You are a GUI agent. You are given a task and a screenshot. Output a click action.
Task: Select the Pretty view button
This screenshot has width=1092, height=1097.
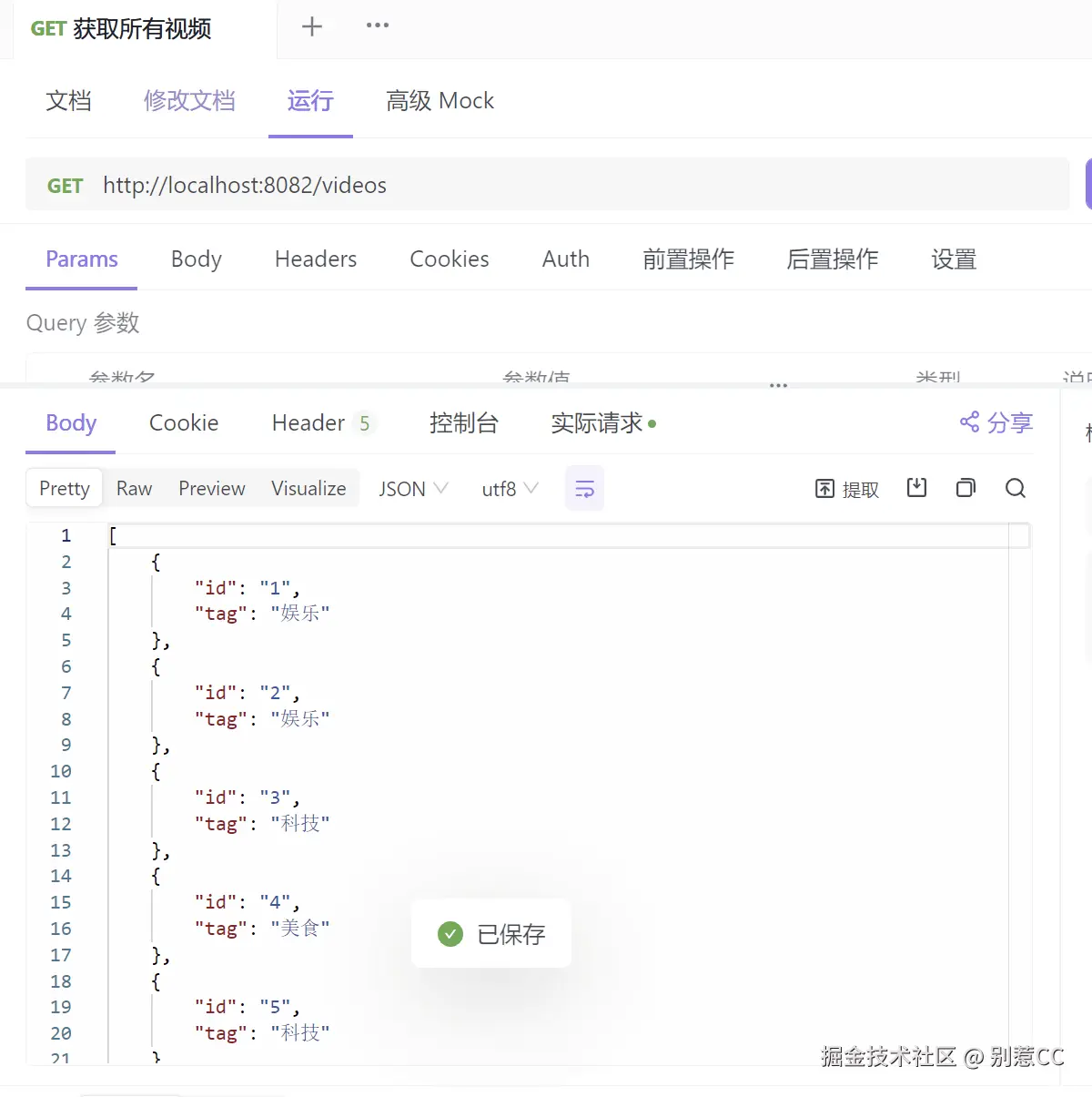[64, 488]
